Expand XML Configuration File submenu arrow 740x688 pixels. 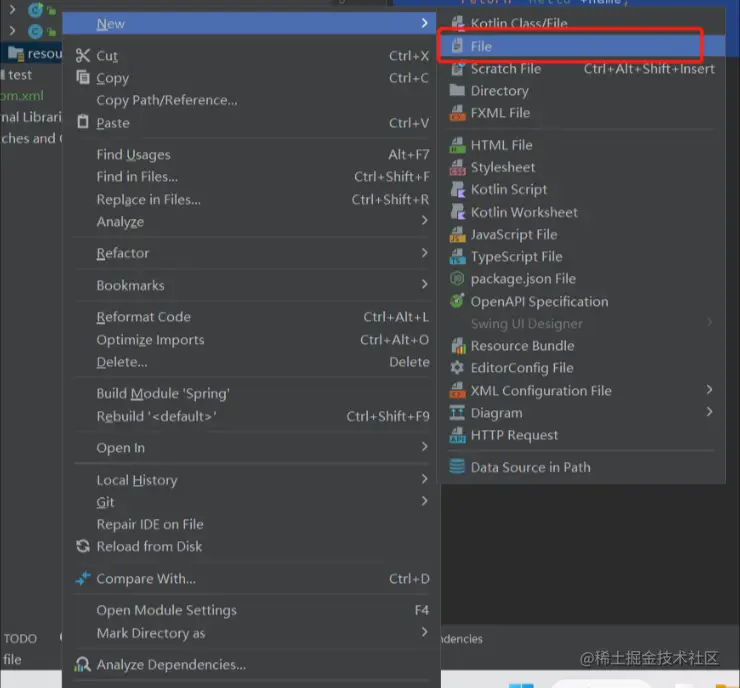click(x=709, y=390)
